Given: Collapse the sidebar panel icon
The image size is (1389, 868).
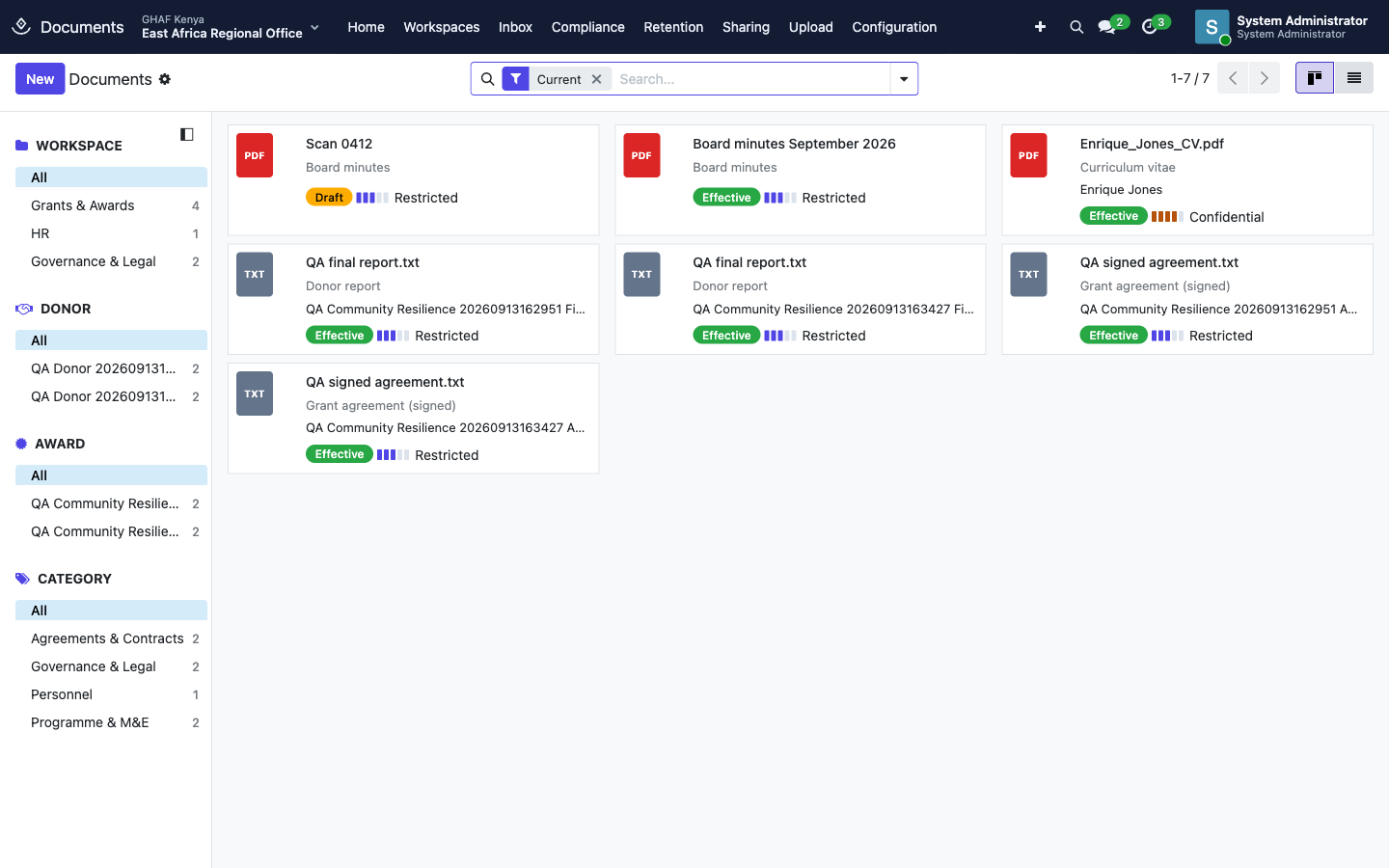Looking at the screenshot, I should point(187,134).
